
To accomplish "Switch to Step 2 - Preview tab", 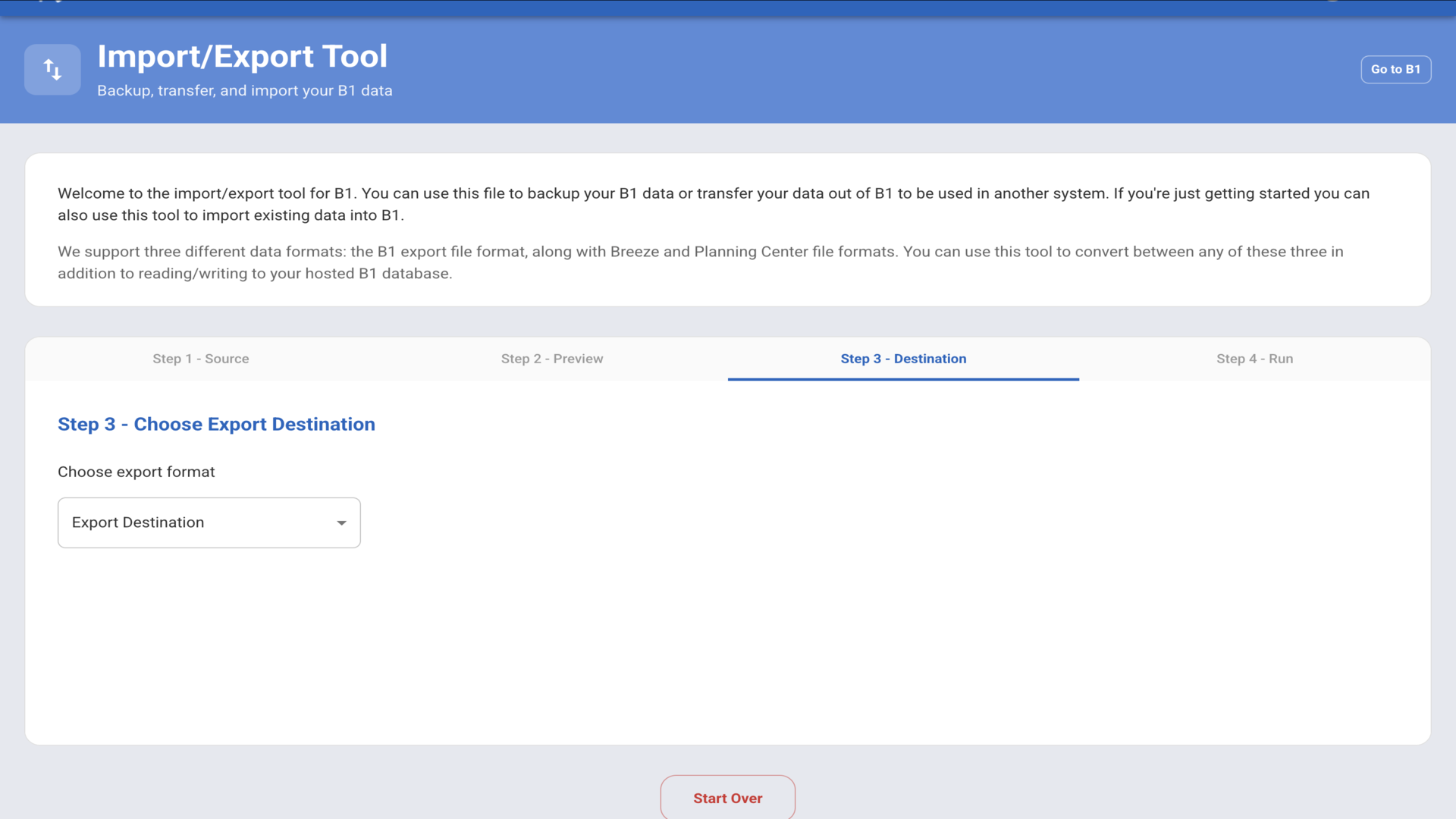I will click(x=551, y=359).
